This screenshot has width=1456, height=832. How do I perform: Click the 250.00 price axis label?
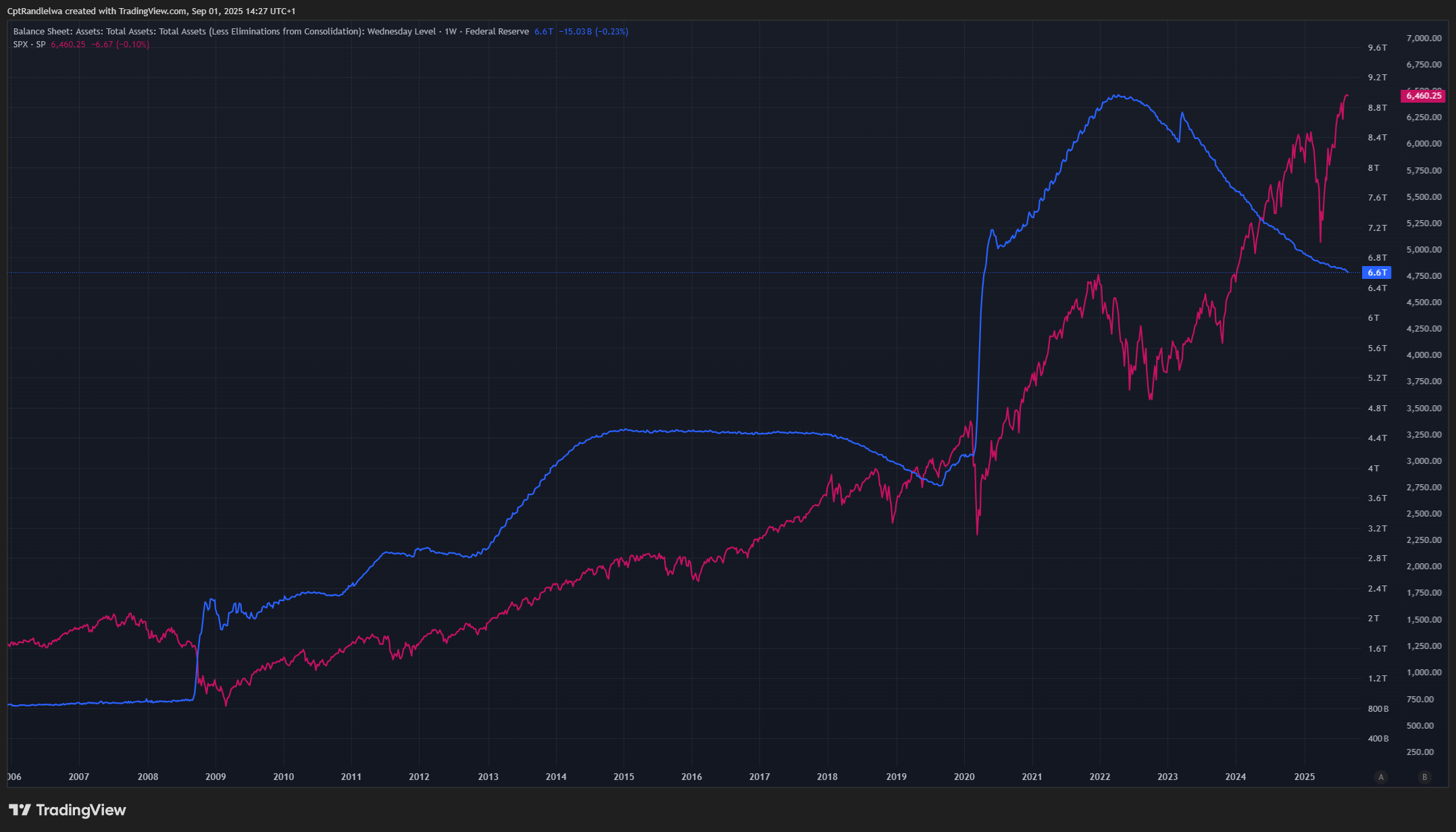point(1420,752)
